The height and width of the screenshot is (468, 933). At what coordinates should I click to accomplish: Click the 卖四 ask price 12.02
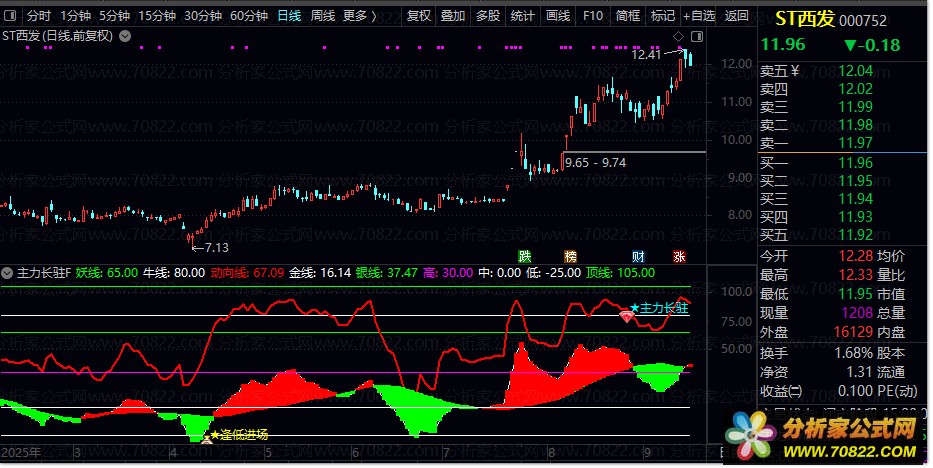pos(856,89)
